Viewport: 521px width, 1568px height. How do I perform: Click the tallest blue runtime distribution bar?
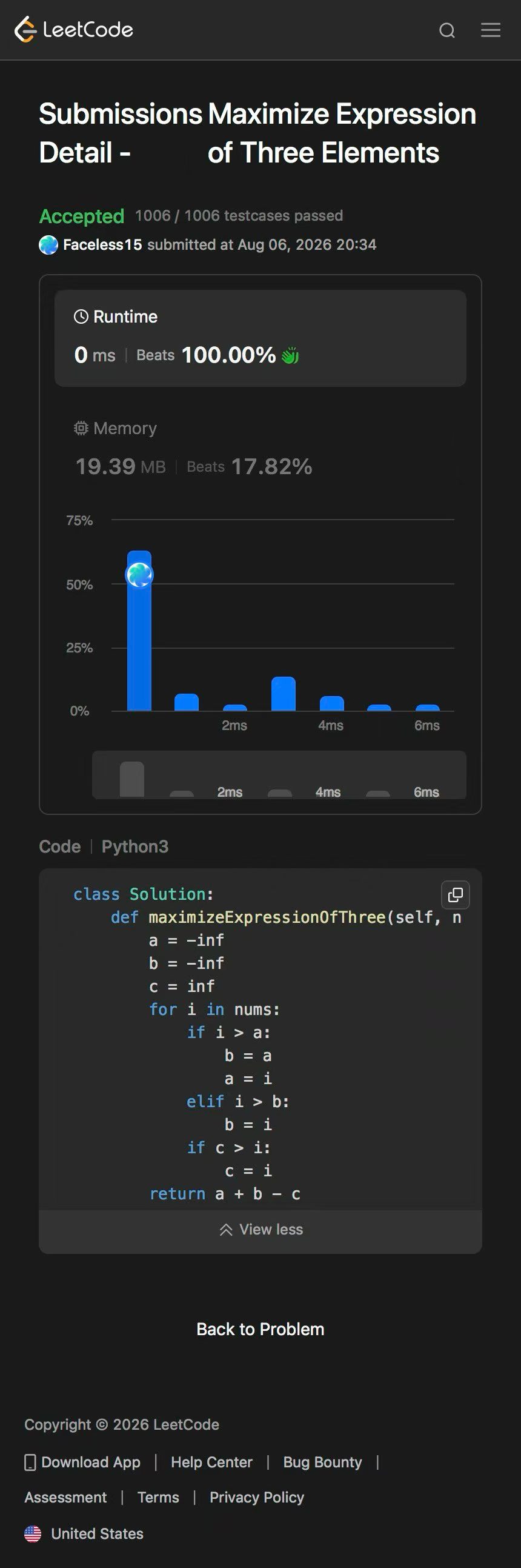click(x=139, y=631)
